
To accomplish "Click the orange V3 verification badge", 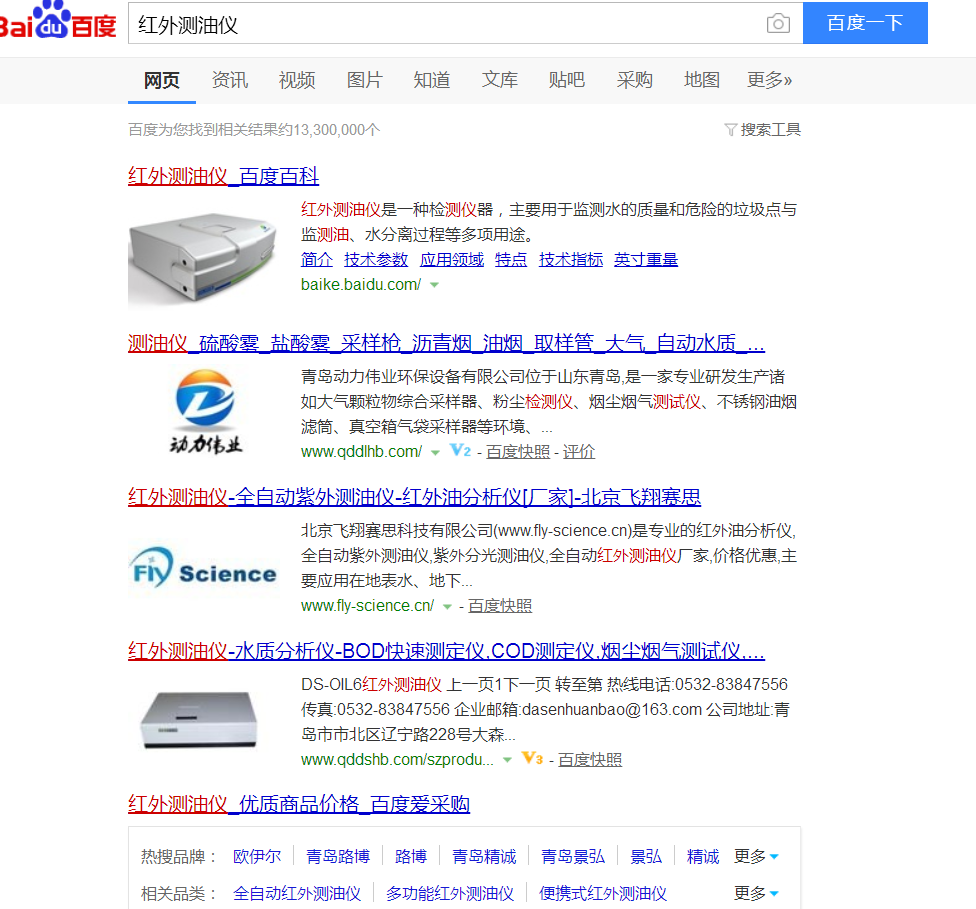I will (532, 758).
